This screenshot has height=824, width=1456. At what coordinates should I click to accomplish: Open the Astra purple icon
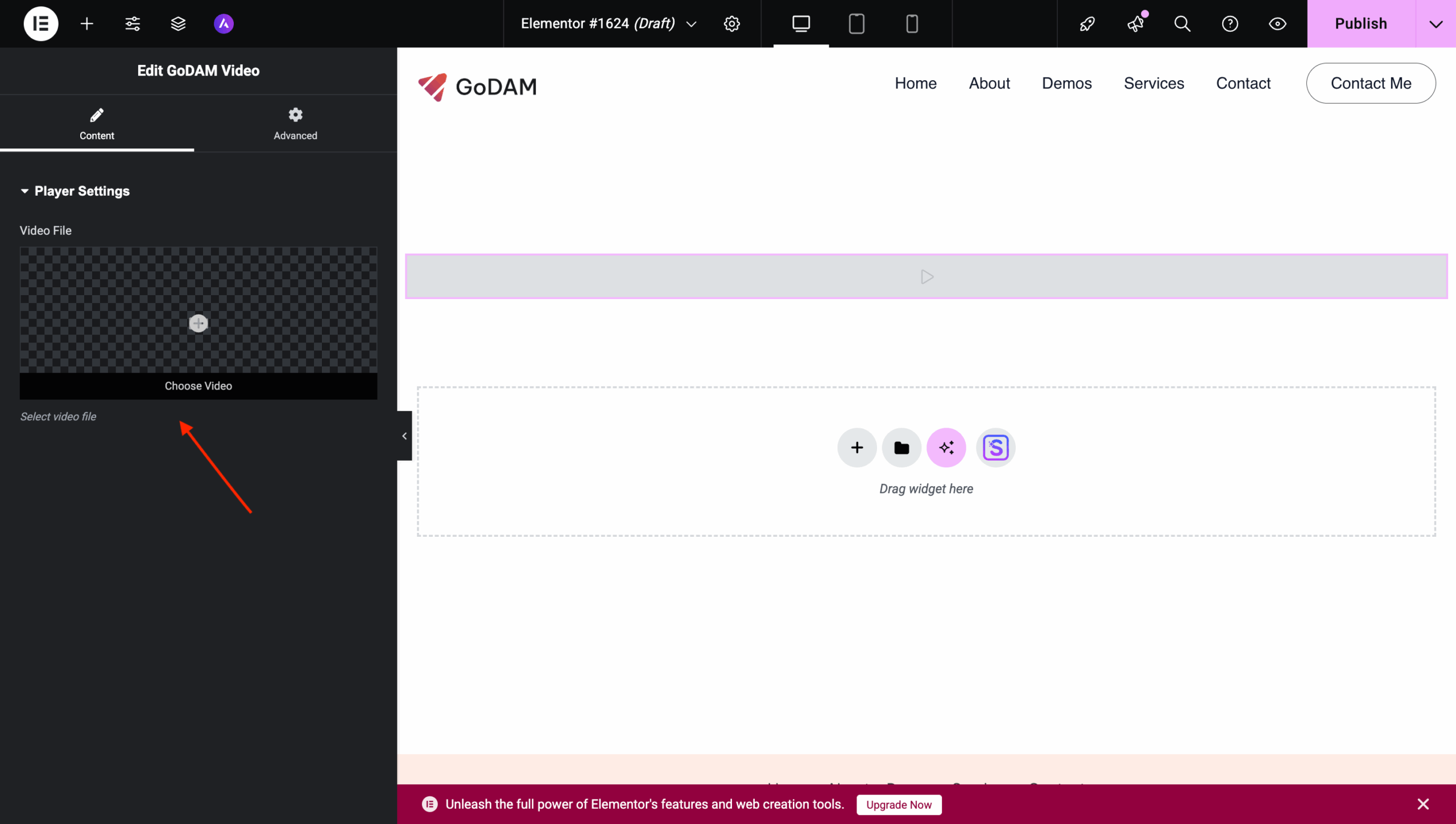[224, 24]
